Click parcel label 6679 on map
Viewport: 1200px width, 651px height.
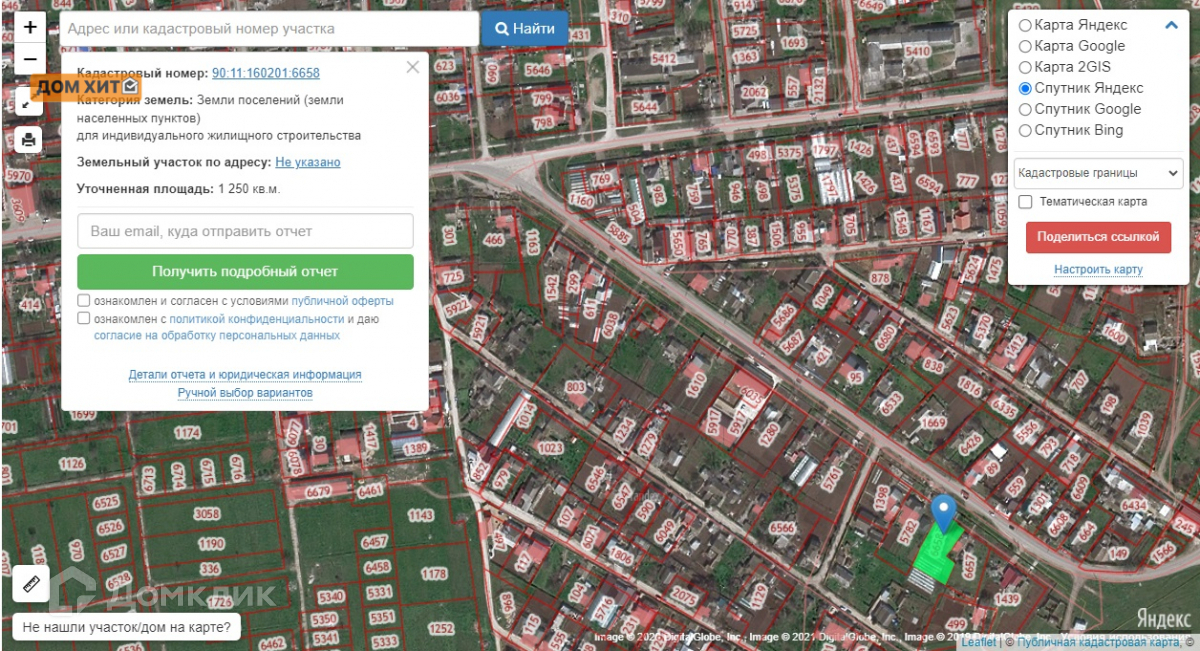[319, 491]
